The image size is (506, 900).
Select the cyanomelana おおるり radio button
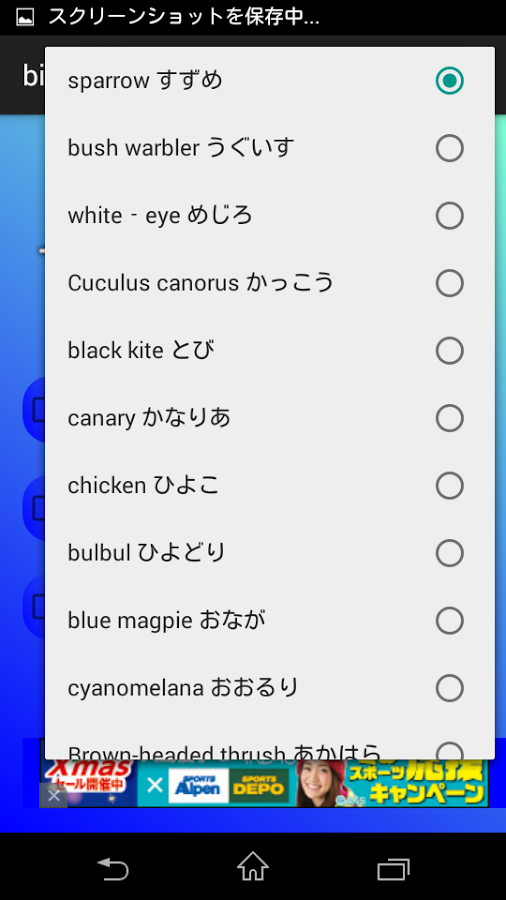tap(449, 688)
